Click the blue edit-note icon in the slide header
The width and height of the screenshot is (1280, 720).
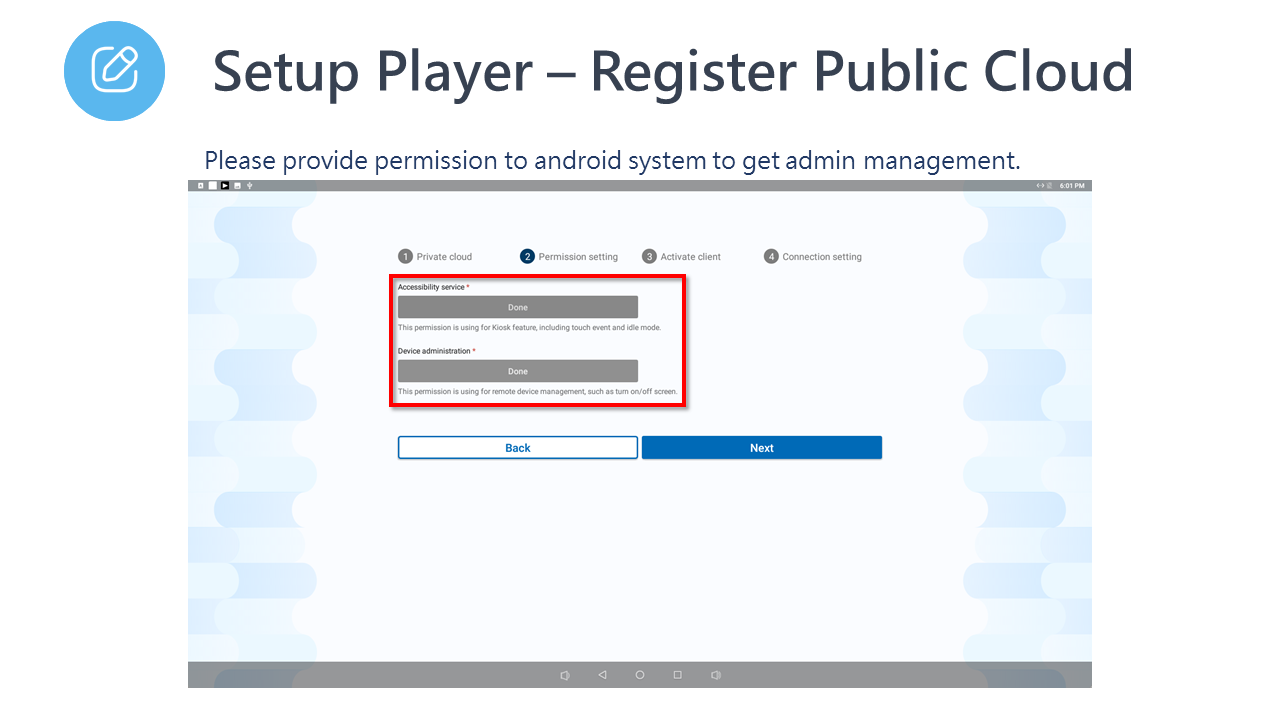(114, 70)
